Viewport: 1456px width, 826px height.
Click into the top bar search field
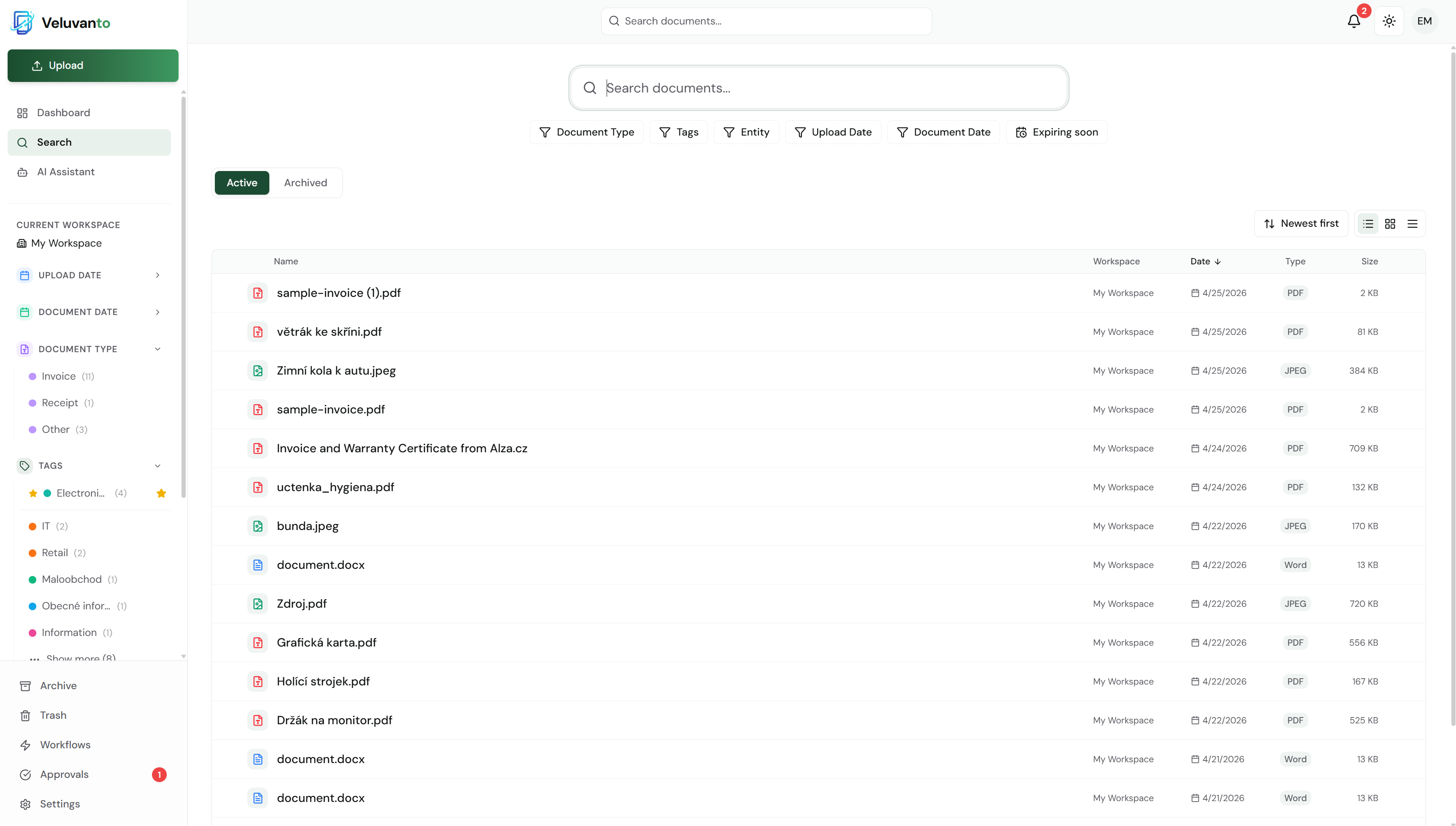tap(766, 21)
